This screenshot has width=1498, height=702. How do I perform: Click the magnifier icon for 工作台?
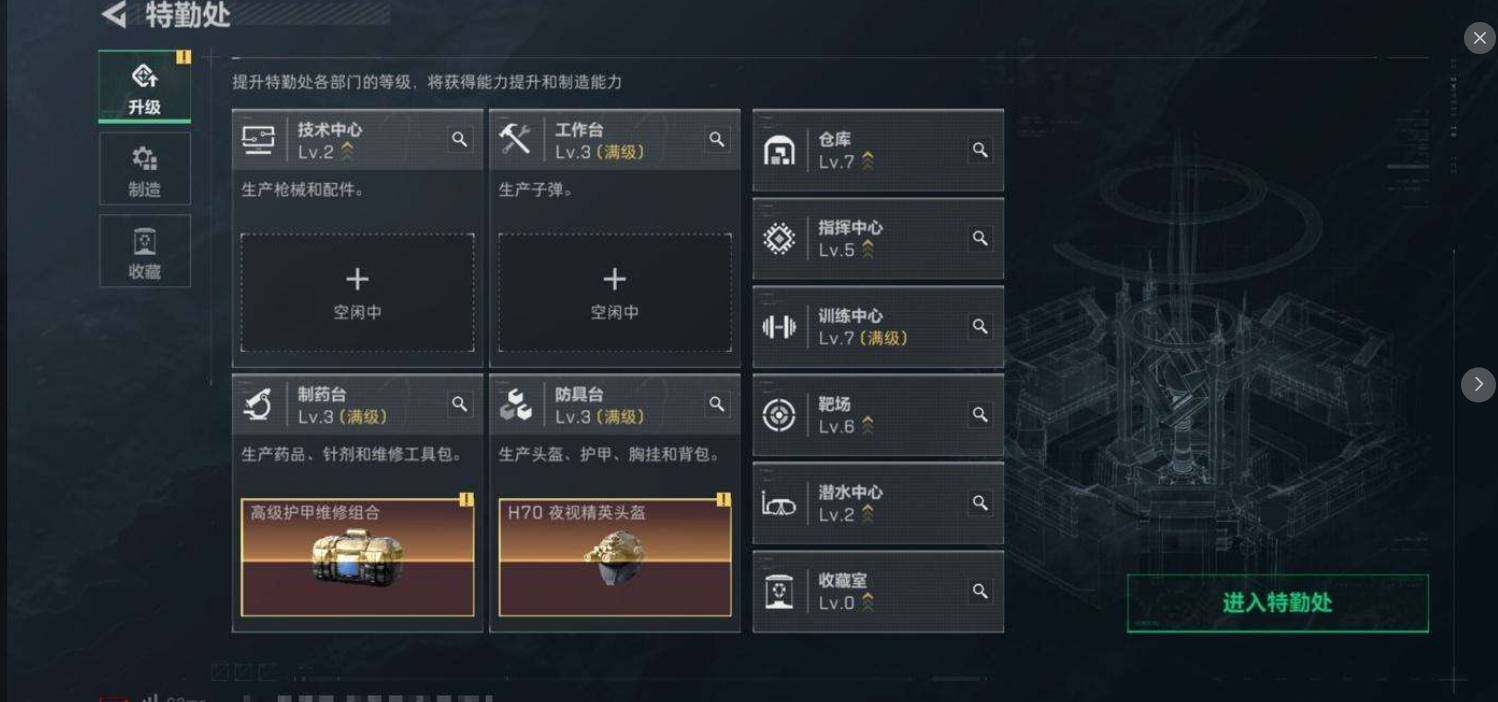717,140
